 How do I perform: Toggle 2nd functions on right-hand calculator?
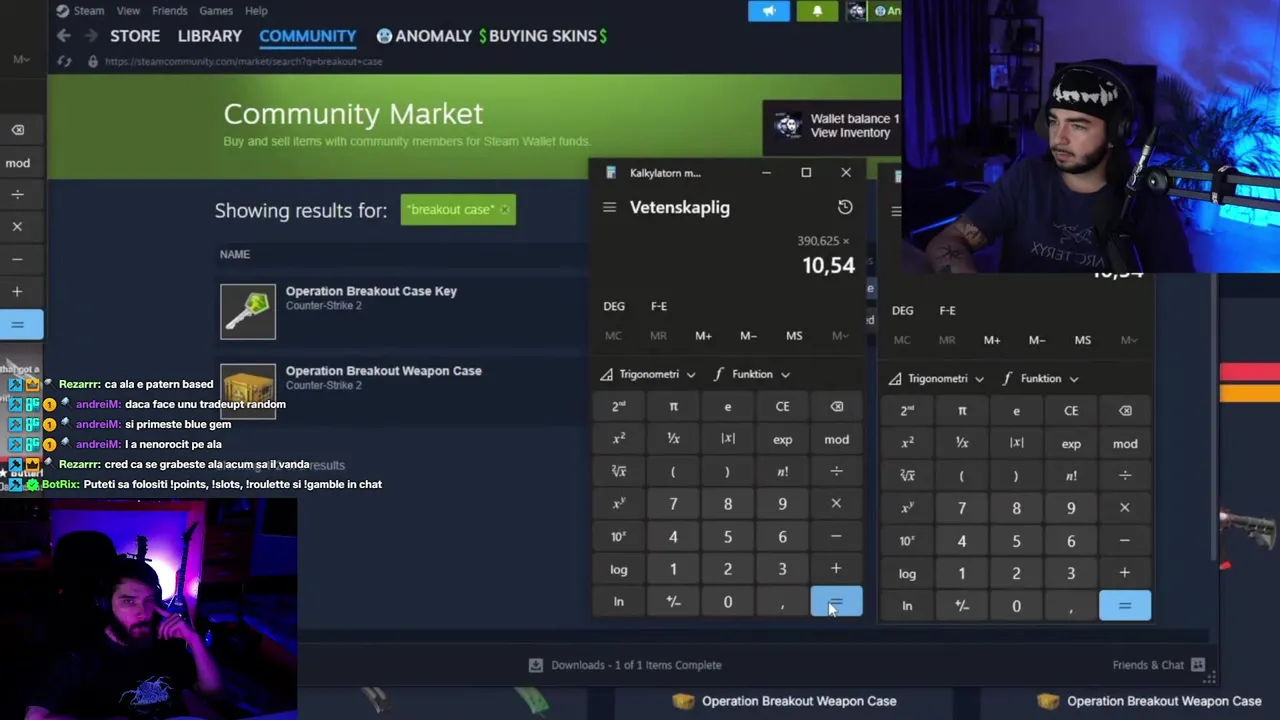click(907, 411)
